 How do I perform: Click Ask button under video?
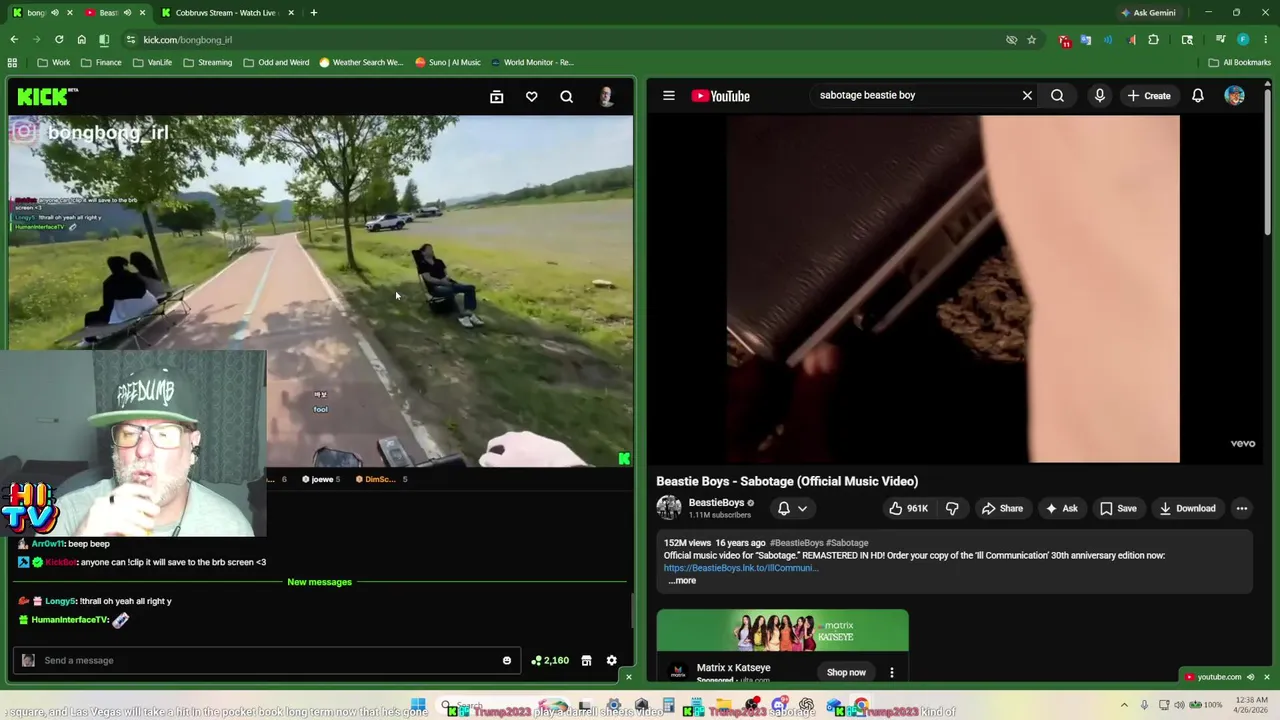[x=1061, y=508]
